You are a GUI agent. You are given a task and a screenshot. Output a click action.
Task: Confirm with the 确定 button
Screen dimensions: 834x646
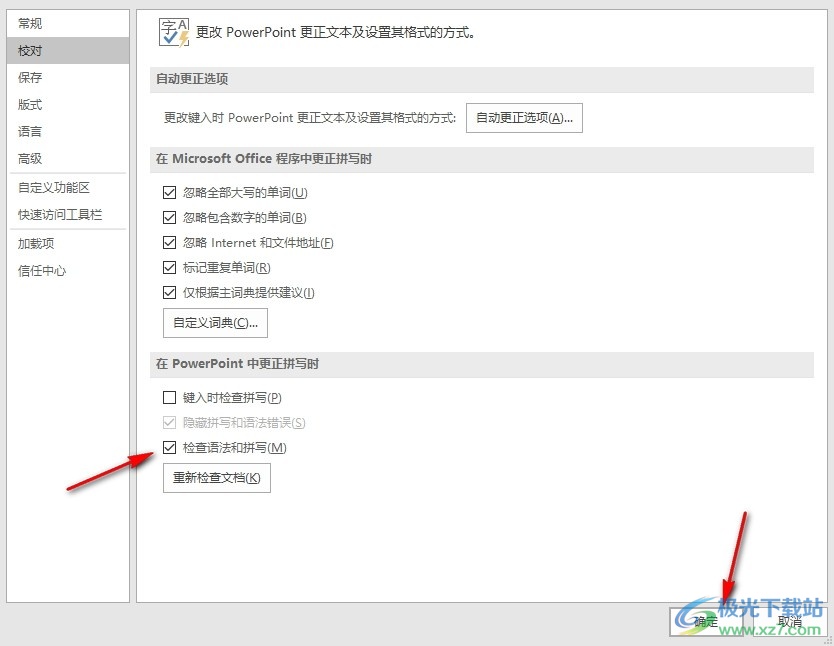pyautogui.click(x=706, y=622)
